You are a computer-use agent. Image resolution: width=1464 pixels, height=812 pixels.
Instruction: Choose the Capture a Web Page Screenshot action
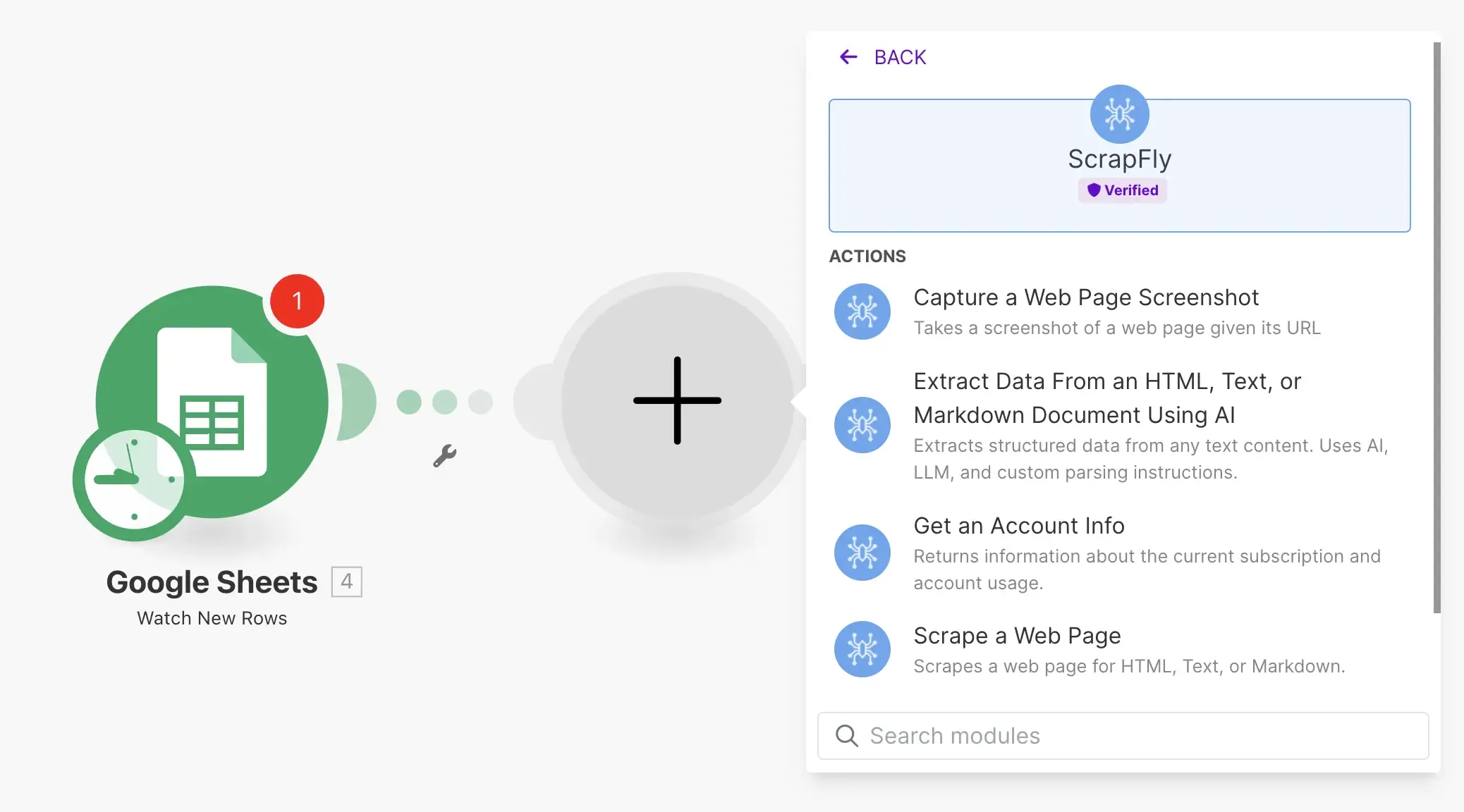click(1086, 297)
